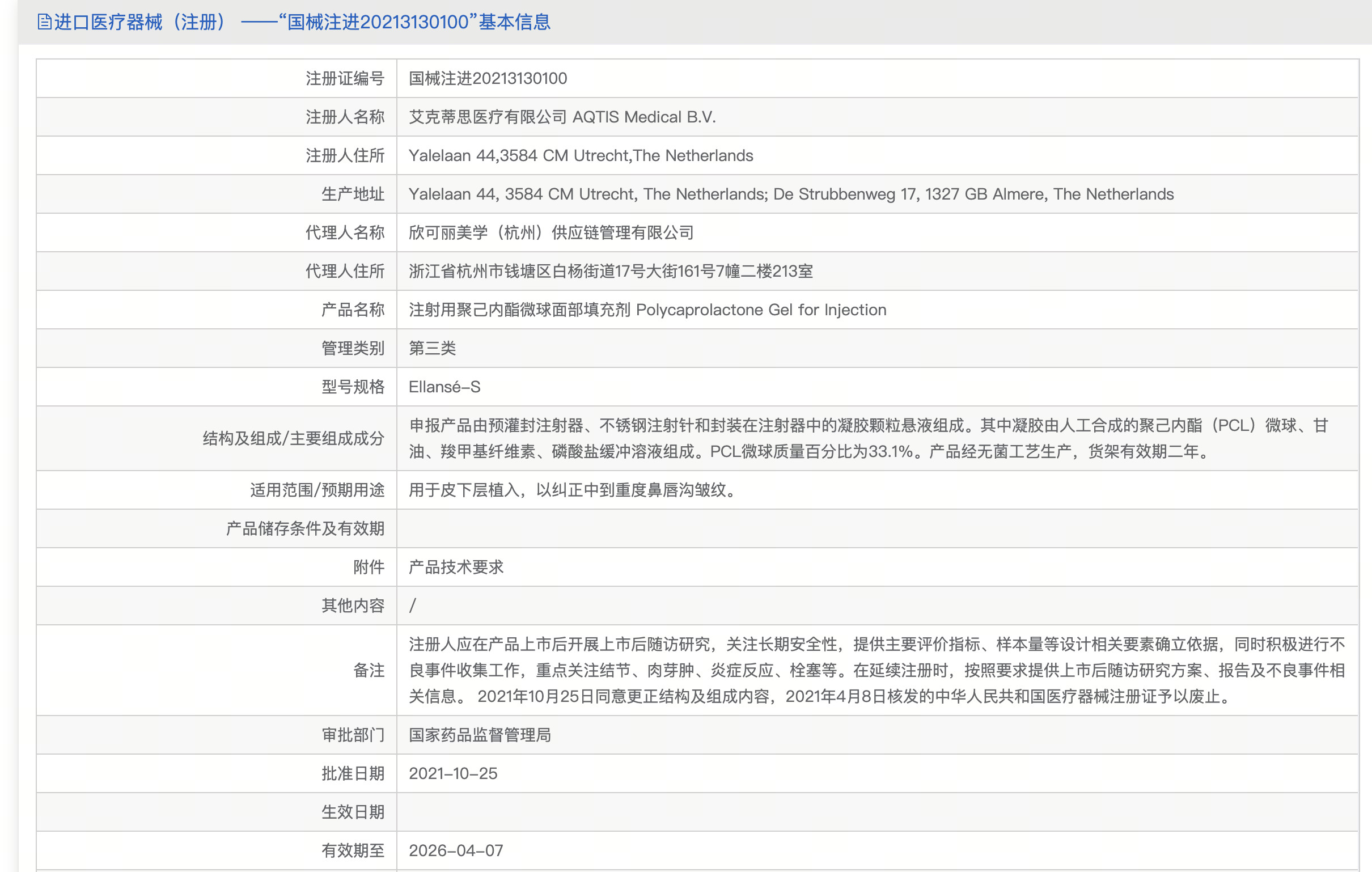Click the 适用范围/预期用途 label
1372x872 pixels.
point(317,490)
